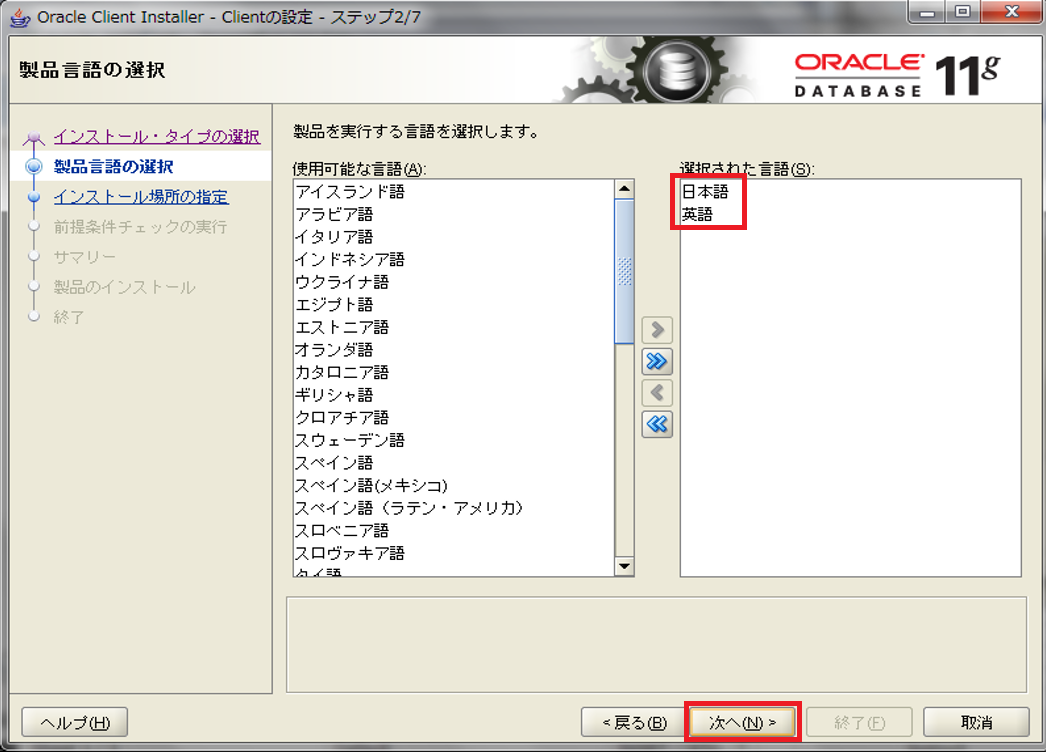
Task: Click scrollbar thumb in available languages list
Action: point(624,272)
